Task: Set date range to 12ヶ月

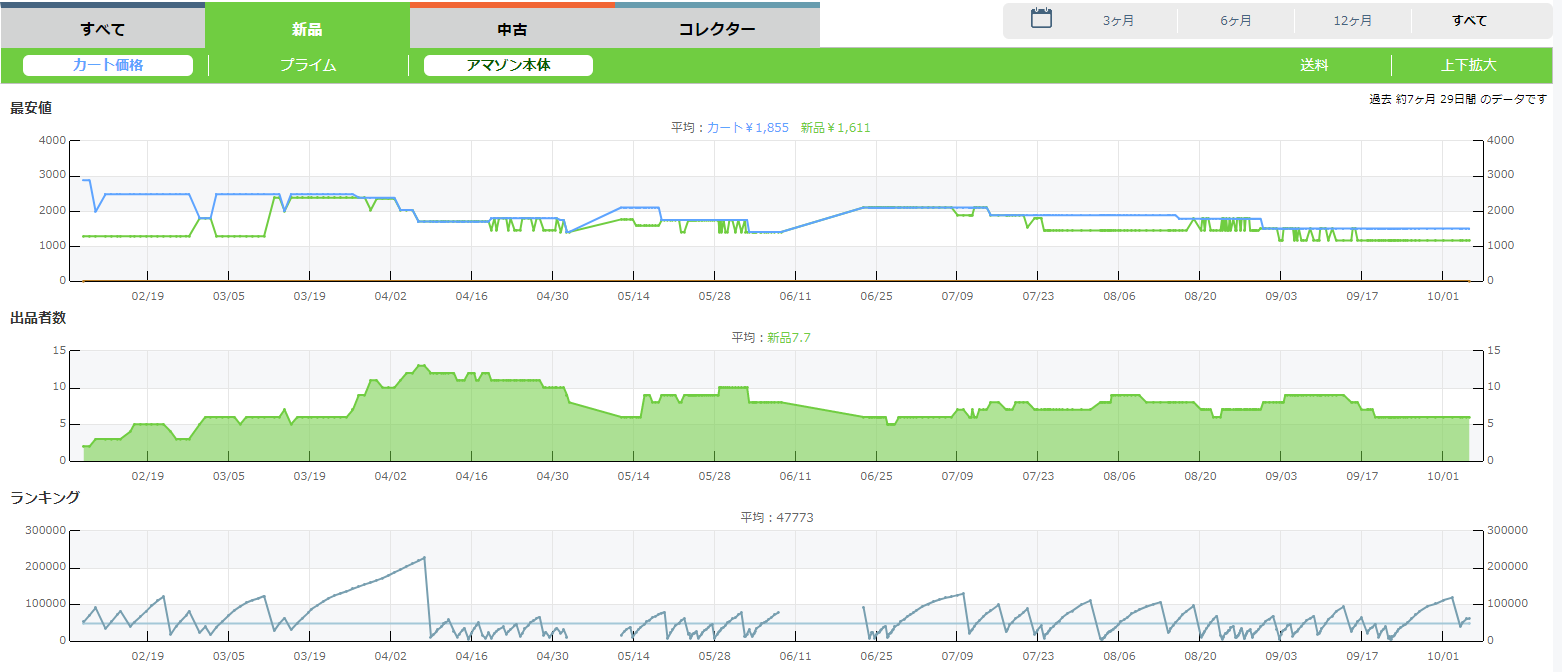Action: point(1352,21)
